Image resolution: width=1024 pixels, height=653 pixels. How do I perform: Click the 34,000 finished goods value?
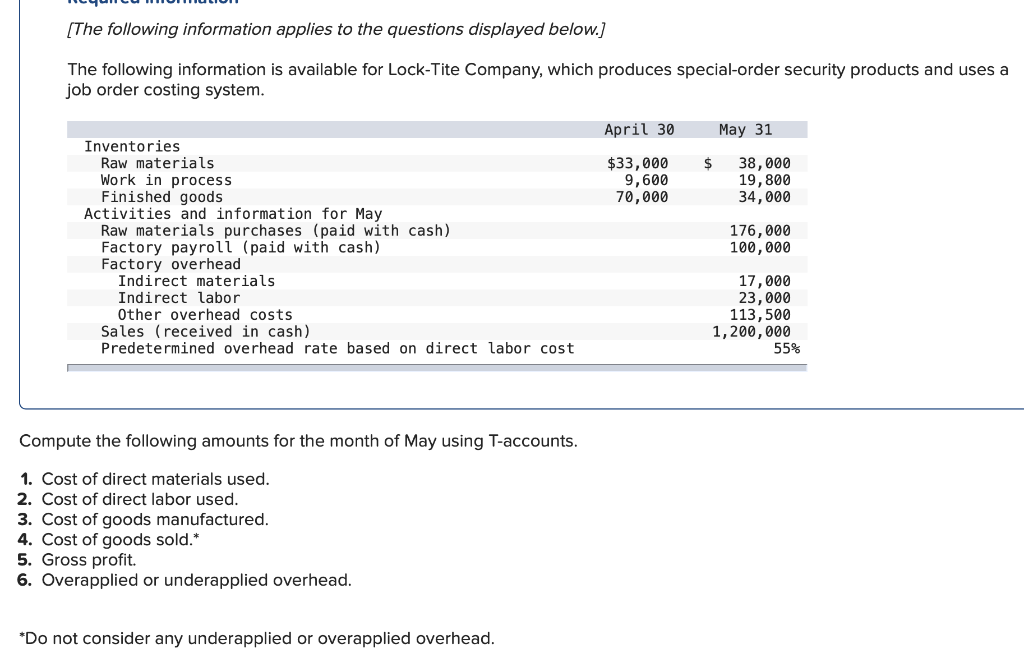coord(764,197)
